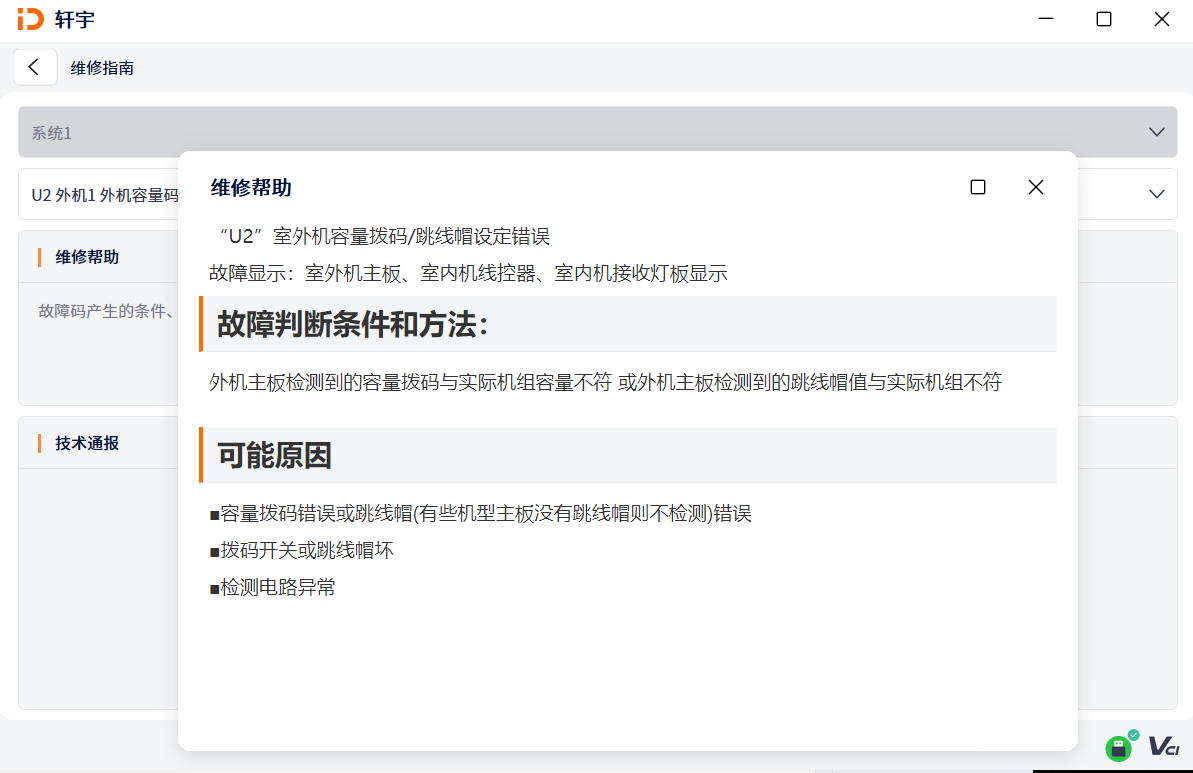The width and height of the screenshot is (1193, 773).
Task: Click the 检测电路异常 list item
Action: (x=273, y=587)
